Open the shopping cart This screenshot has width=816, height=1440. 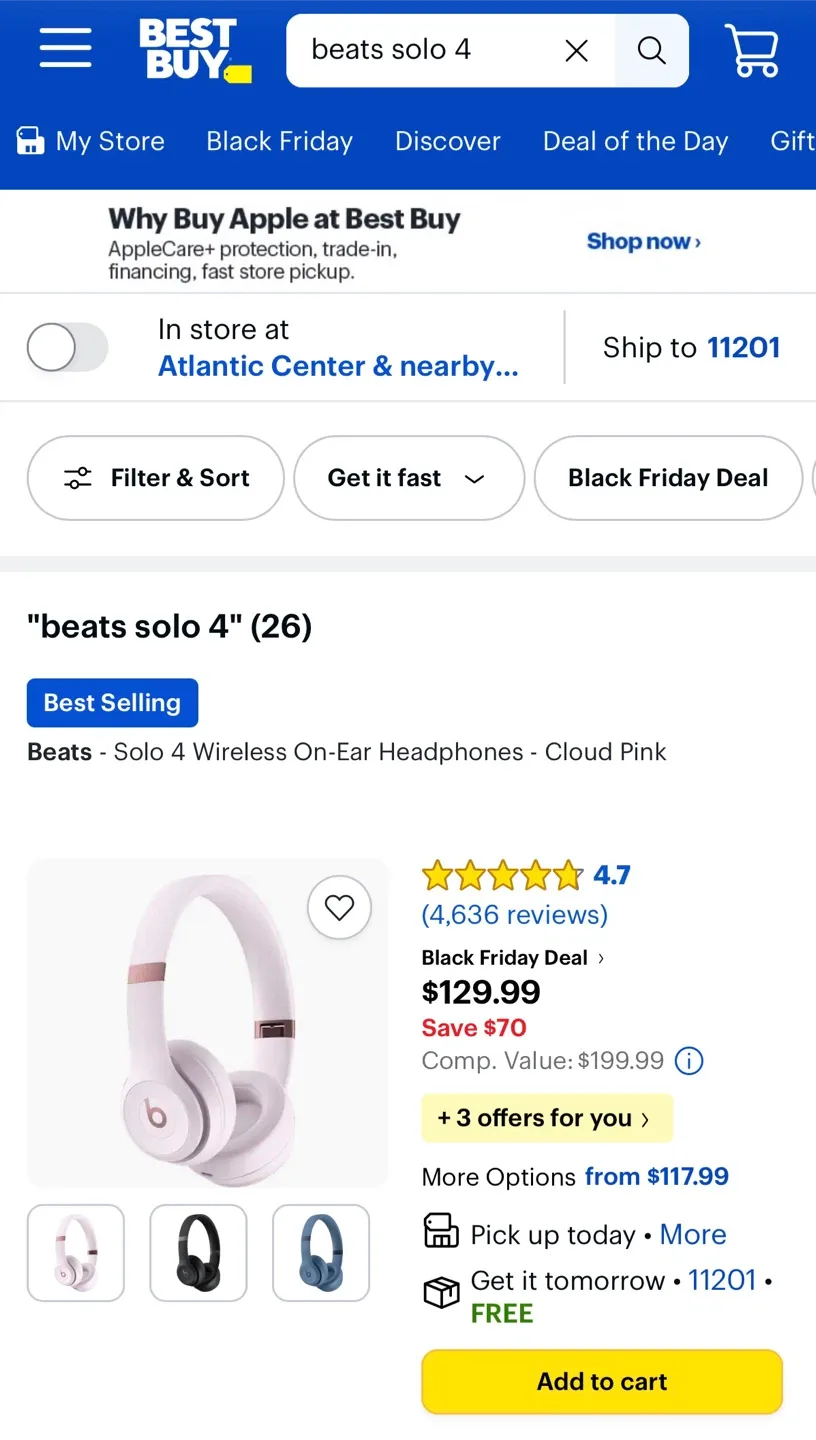(x=752, y=48)
